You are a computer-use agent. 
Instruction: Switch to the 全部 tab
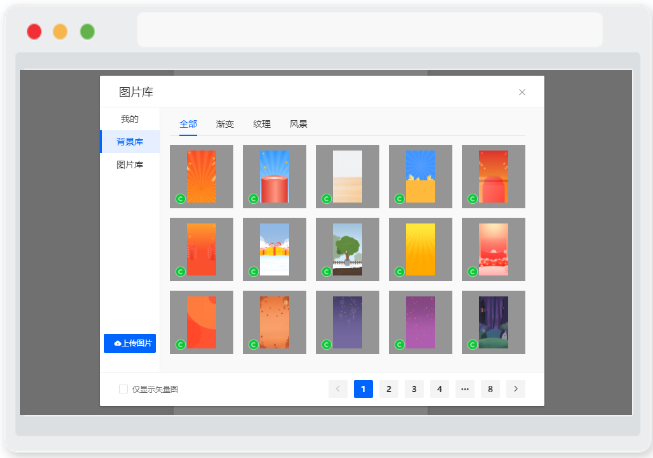pyautogui.click(x=188, y=124)
